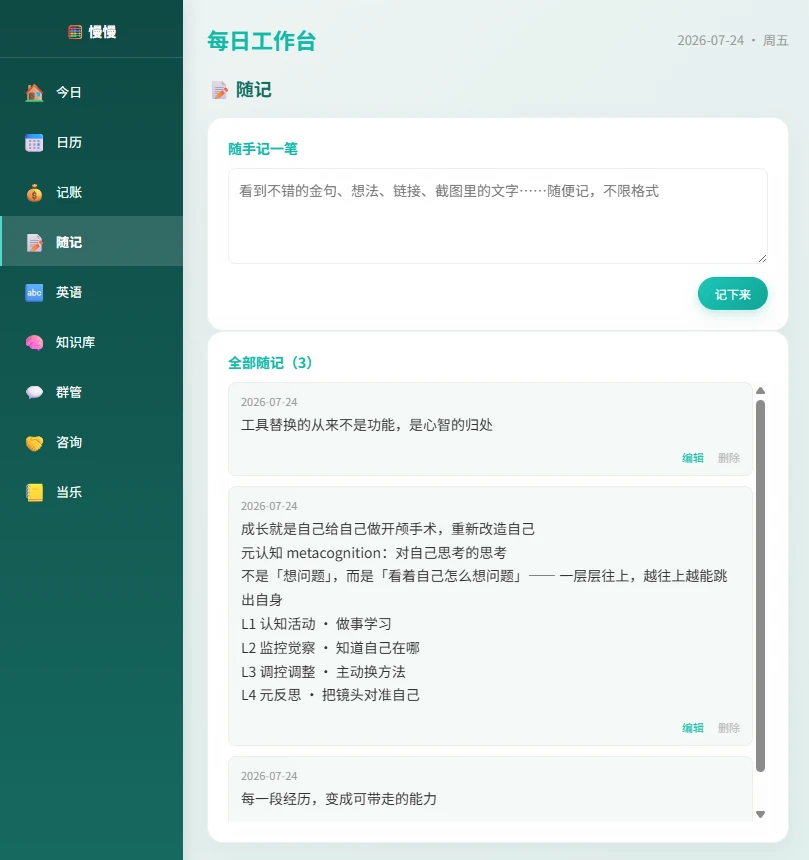
Task: Click the money bag icon for 记账
Action: pyautogui.click(x=34, y=193)
